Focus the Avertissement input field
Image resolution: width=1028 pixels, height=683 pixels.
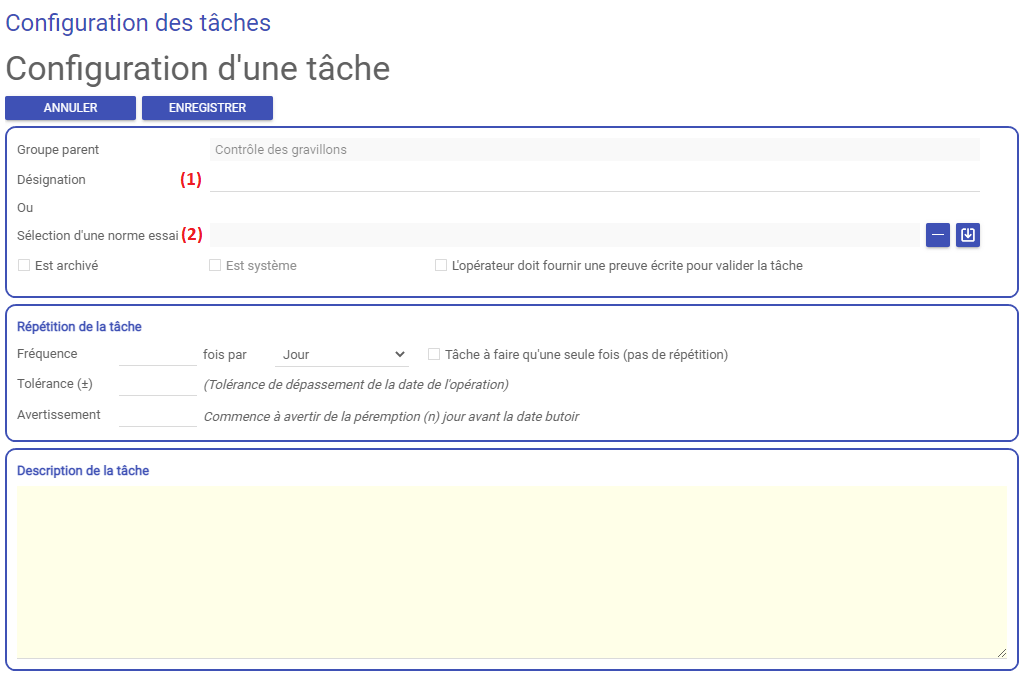(158, 415)
